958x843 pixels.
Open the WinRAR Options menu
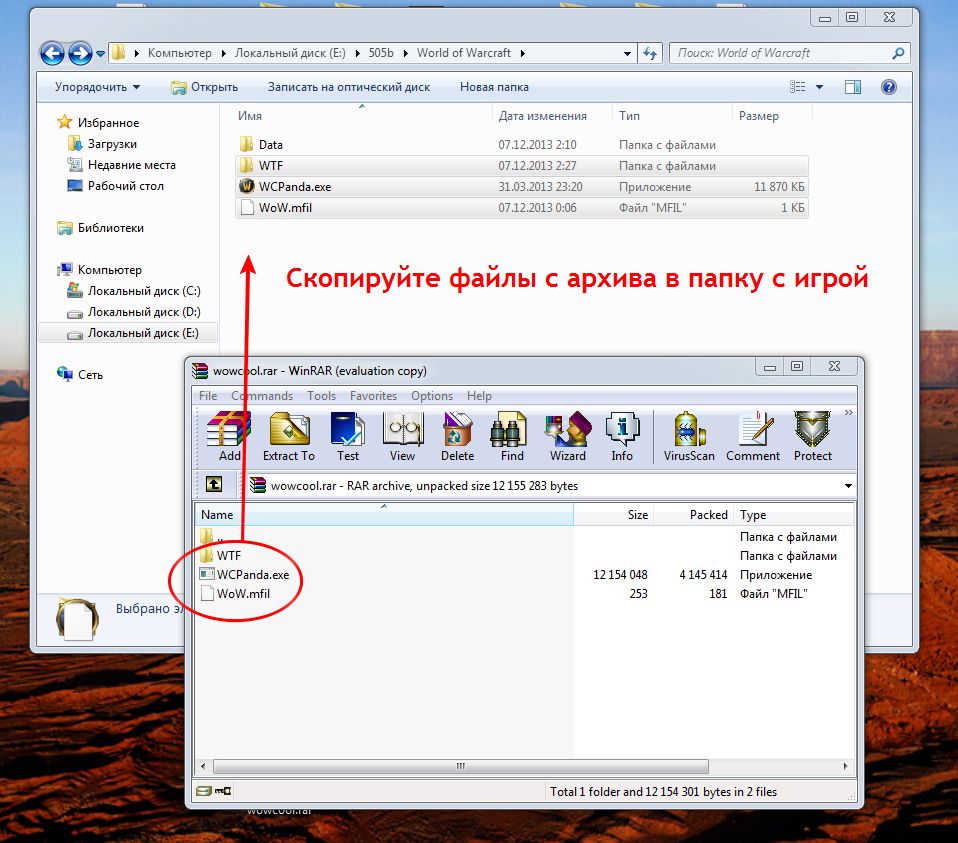tap(432, 395)
